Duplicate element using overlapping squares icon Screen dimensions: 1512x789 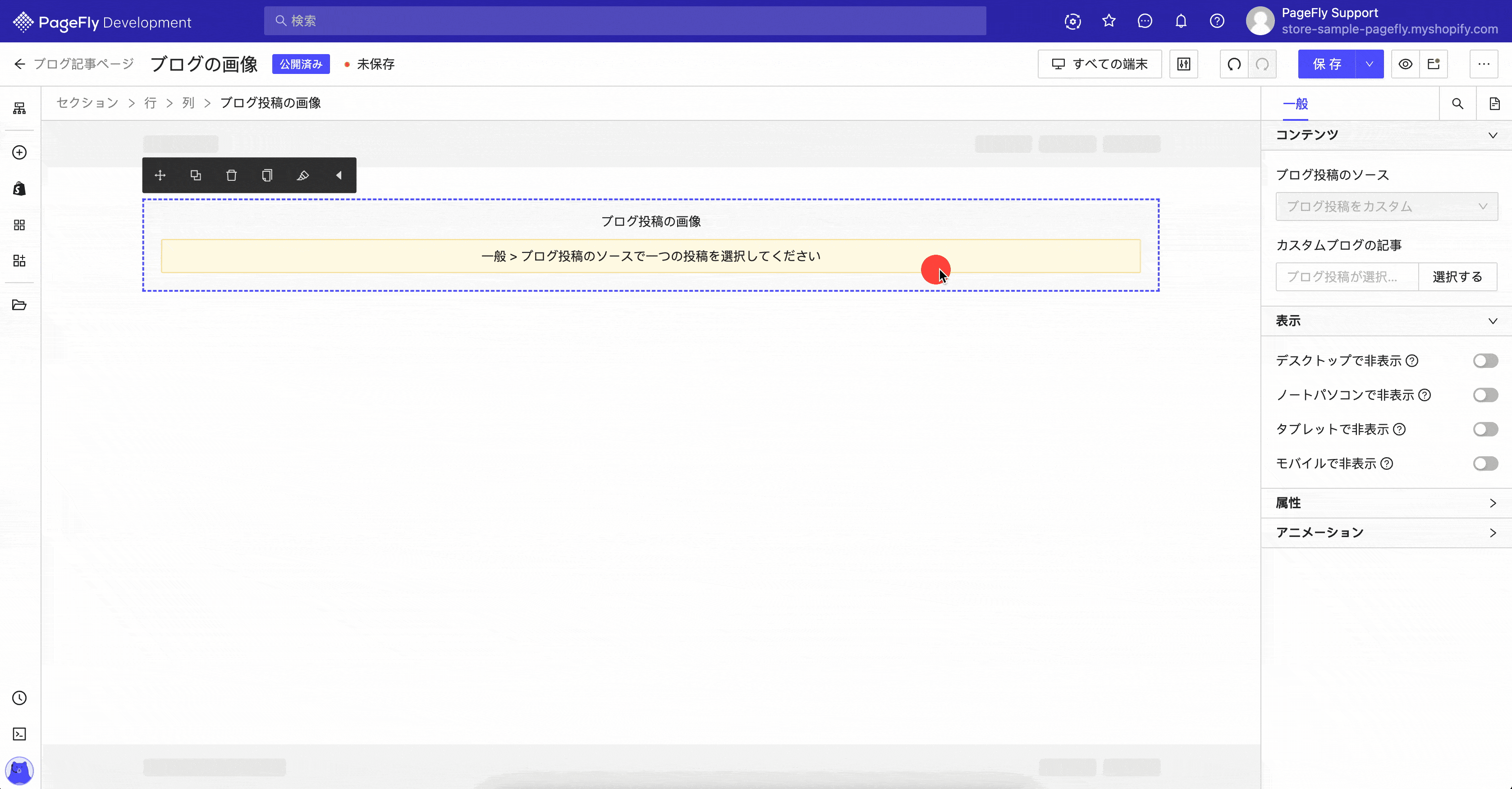pos(196,175)
